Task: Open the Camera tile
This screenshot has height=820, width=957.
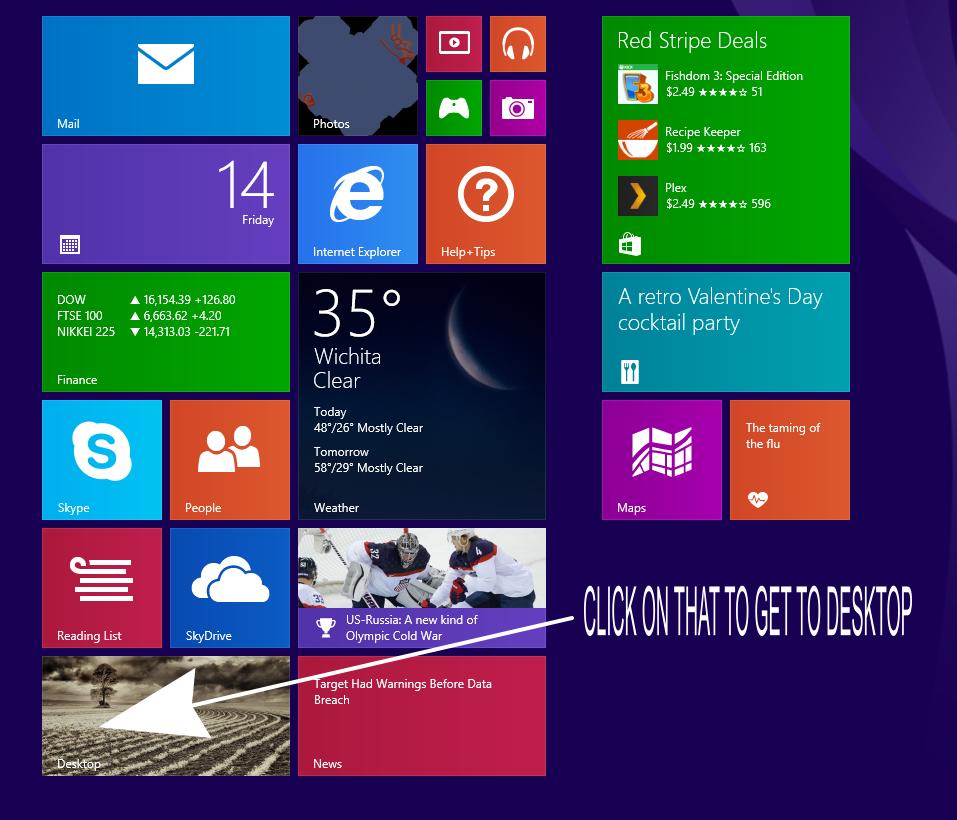Action: click(518, 108)
